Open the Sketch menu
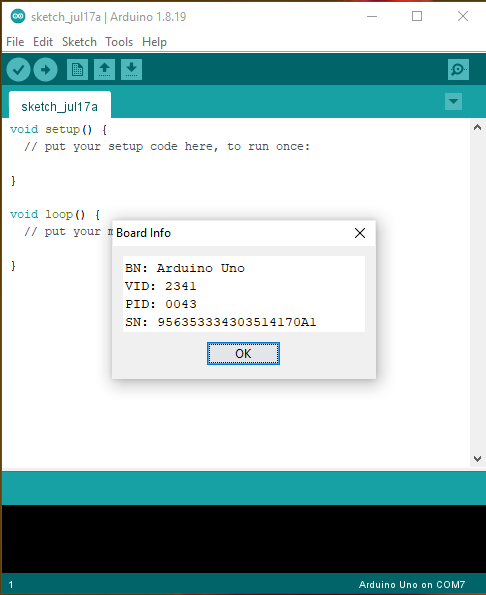This screenshot has width=486, height=595. [79, 42]
